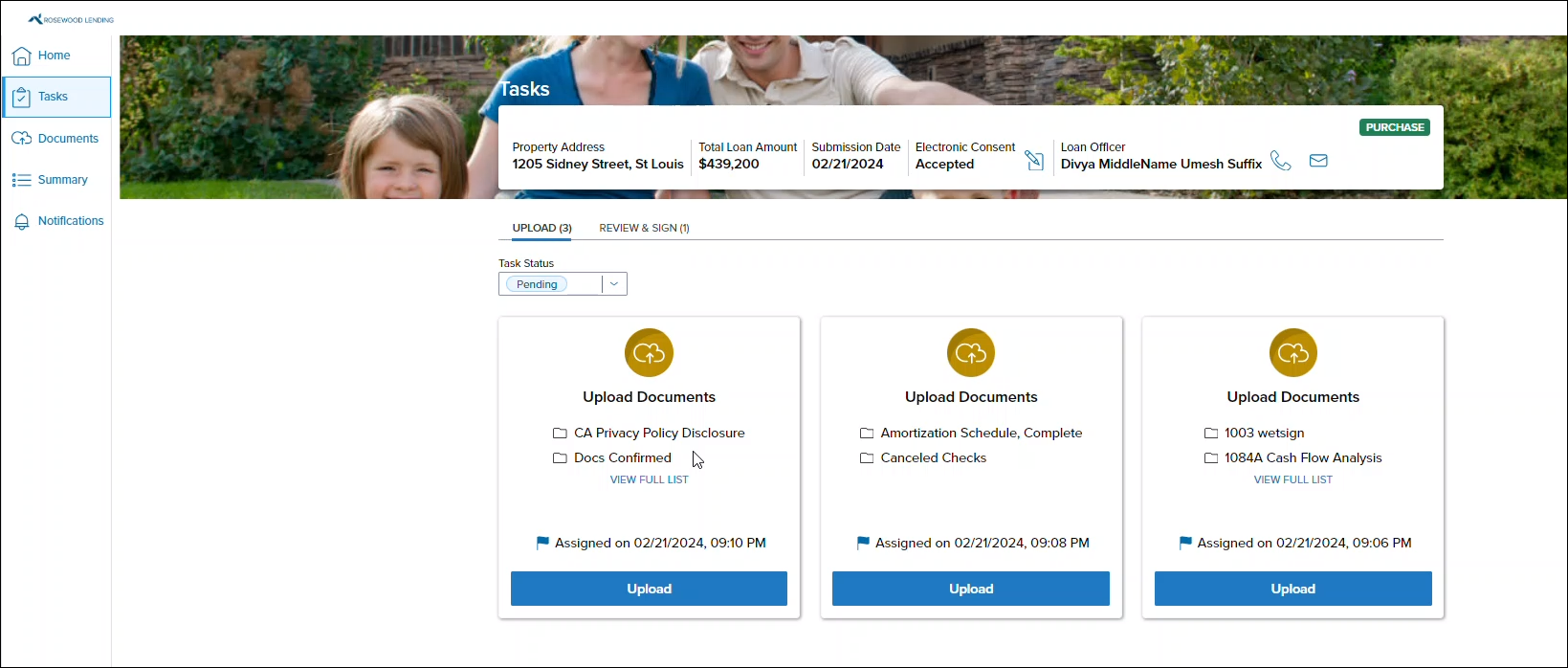
Task: Click folder icon beside 1003 wetsign
Action: (1211, 434)
